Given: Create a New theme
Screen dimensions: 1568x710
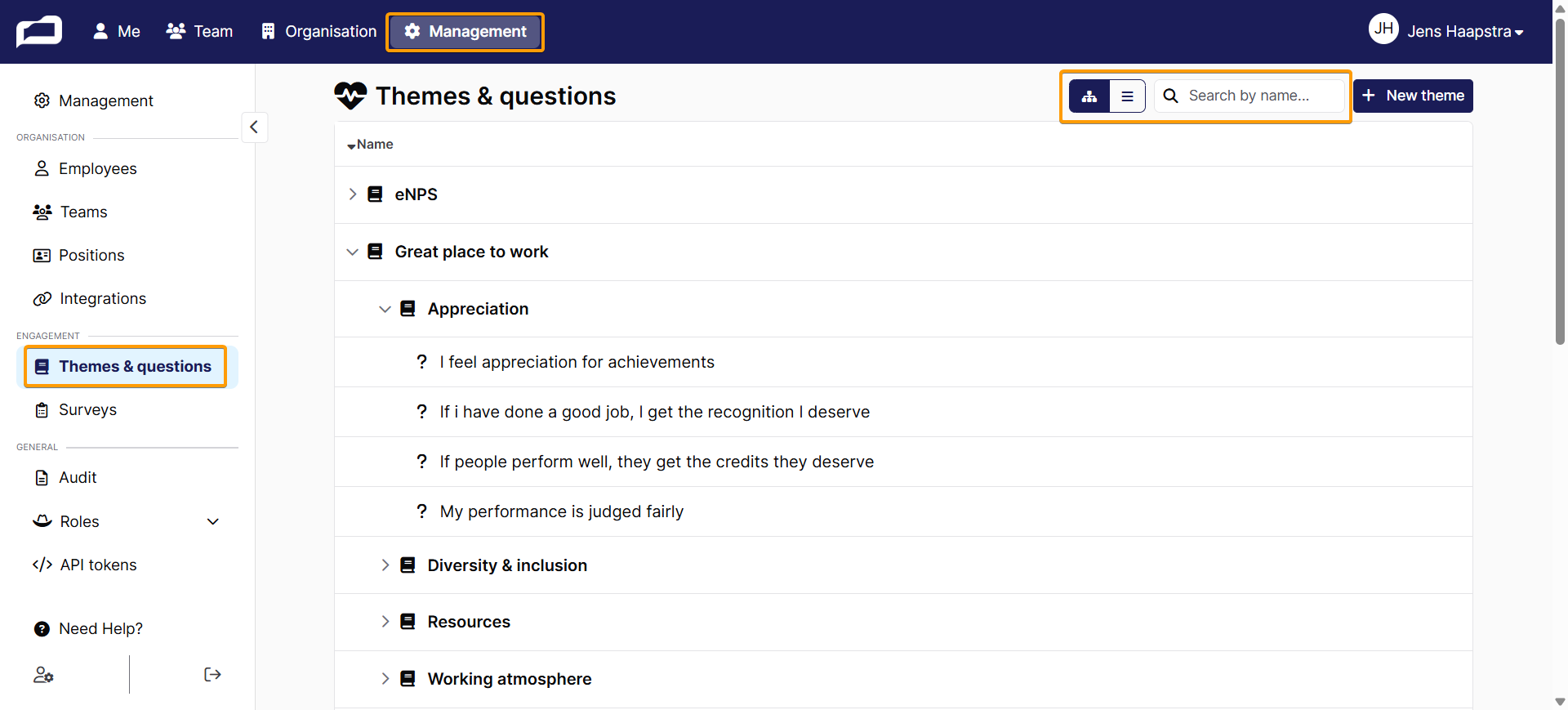Looking at the screenshot, I should click(x=1413, y=96).
